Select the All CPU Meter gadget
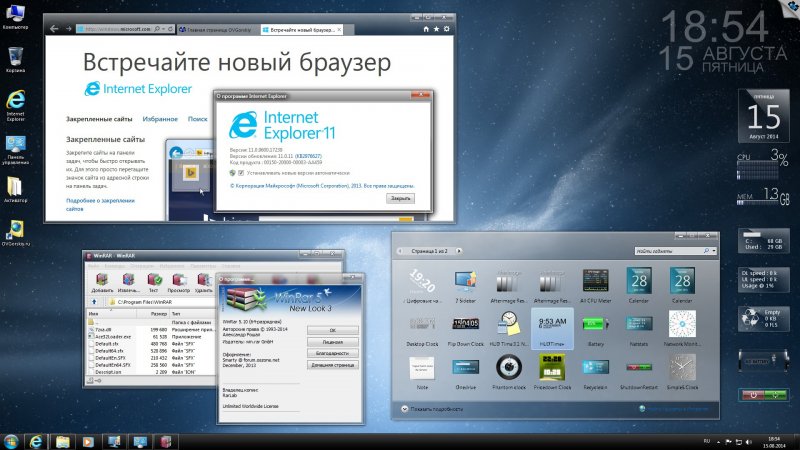This screenshot has width=800, height=450. [595, 286]
